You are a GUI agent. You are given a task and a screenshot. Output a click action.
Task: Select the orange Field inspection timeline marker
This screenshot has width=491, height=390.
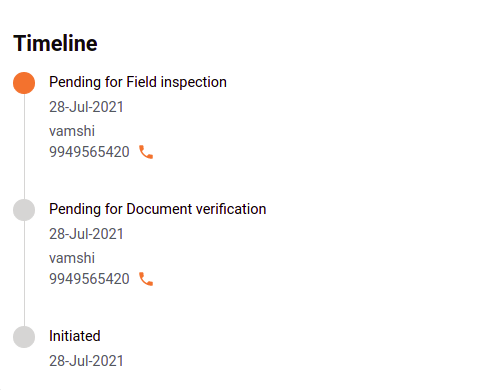pos(24,83)
